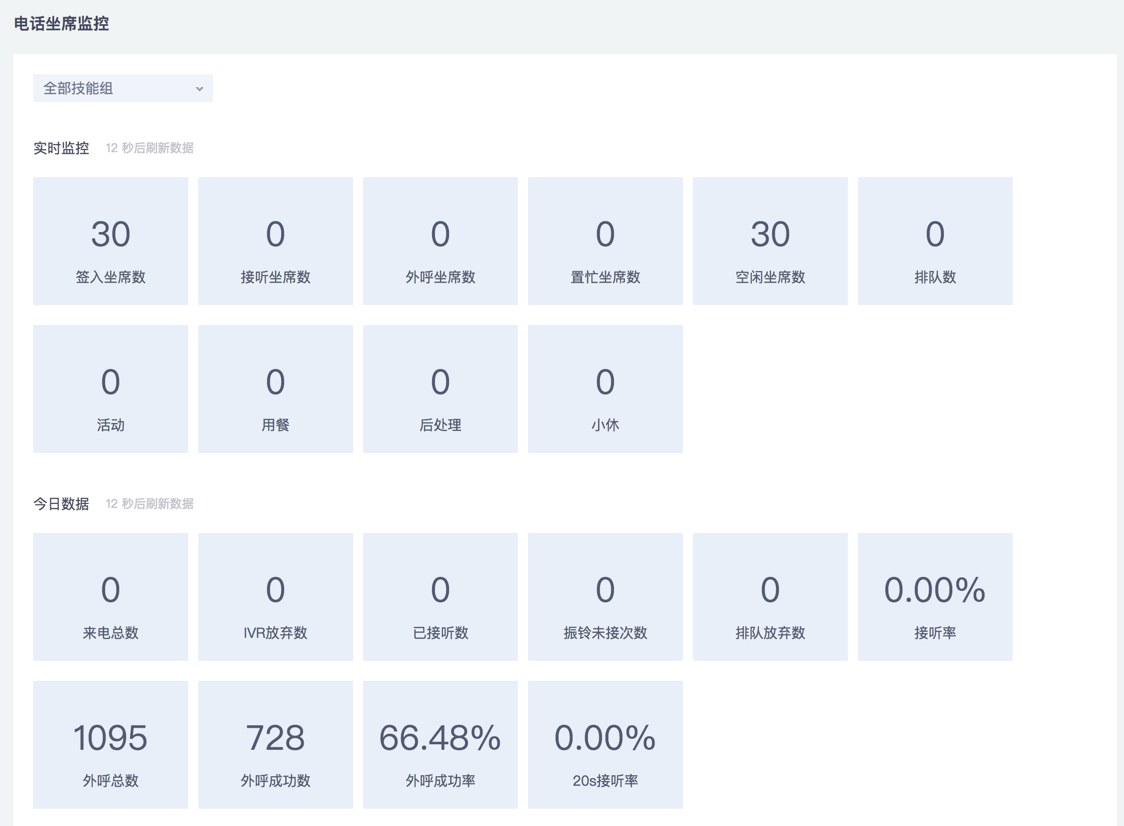
Task: Select the 用餐 status card
Action: click(275, 389)
